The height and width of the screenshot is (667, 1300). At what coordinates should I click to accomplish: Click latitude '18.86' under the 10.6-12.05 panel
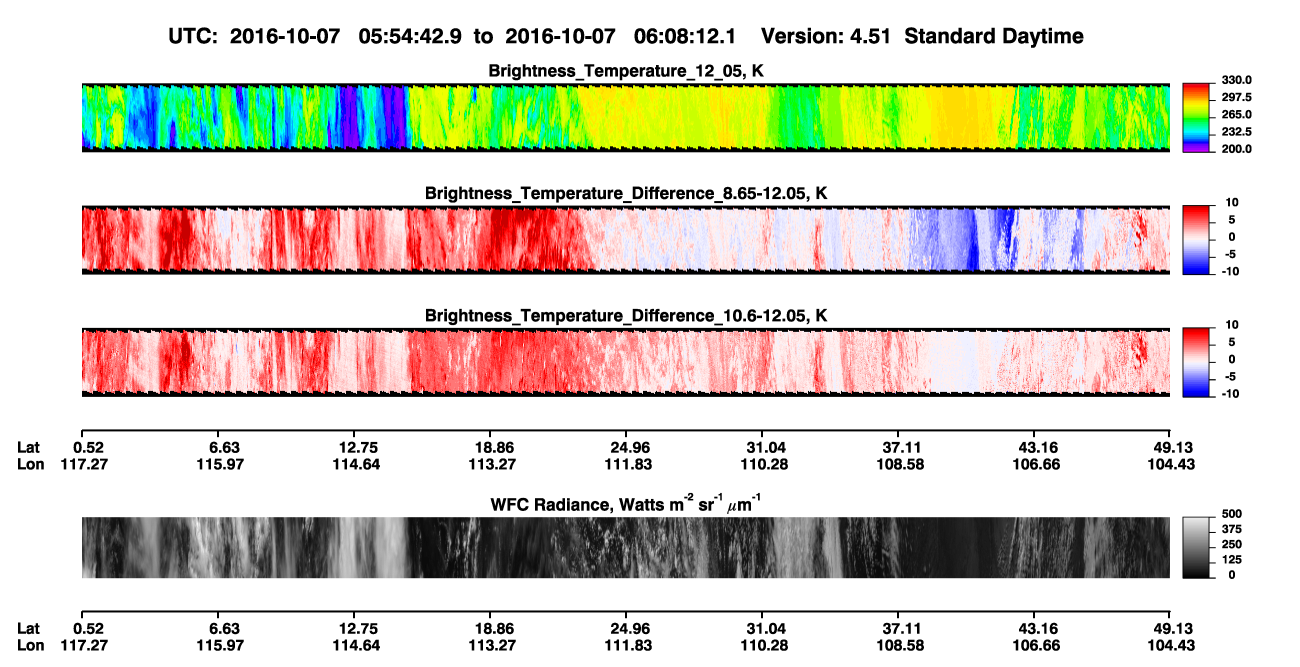(491, 447)
